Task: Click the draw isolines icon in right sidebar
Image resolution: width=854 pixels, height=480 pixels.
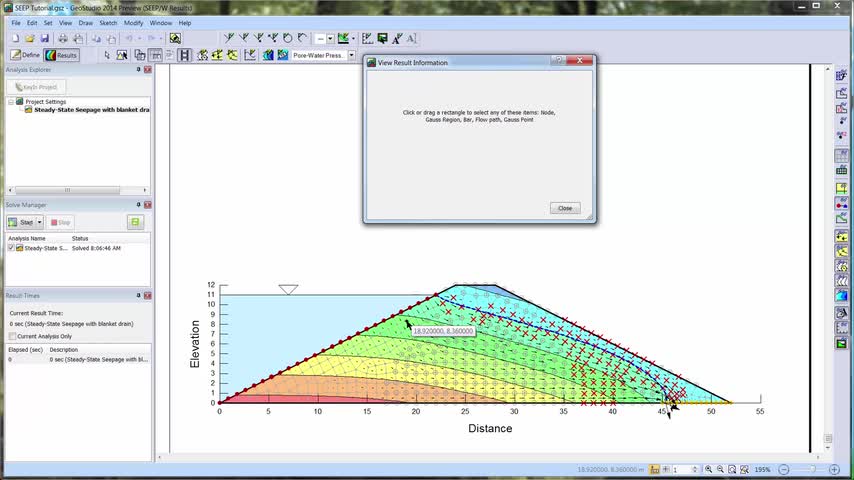Action: point(841,281)
